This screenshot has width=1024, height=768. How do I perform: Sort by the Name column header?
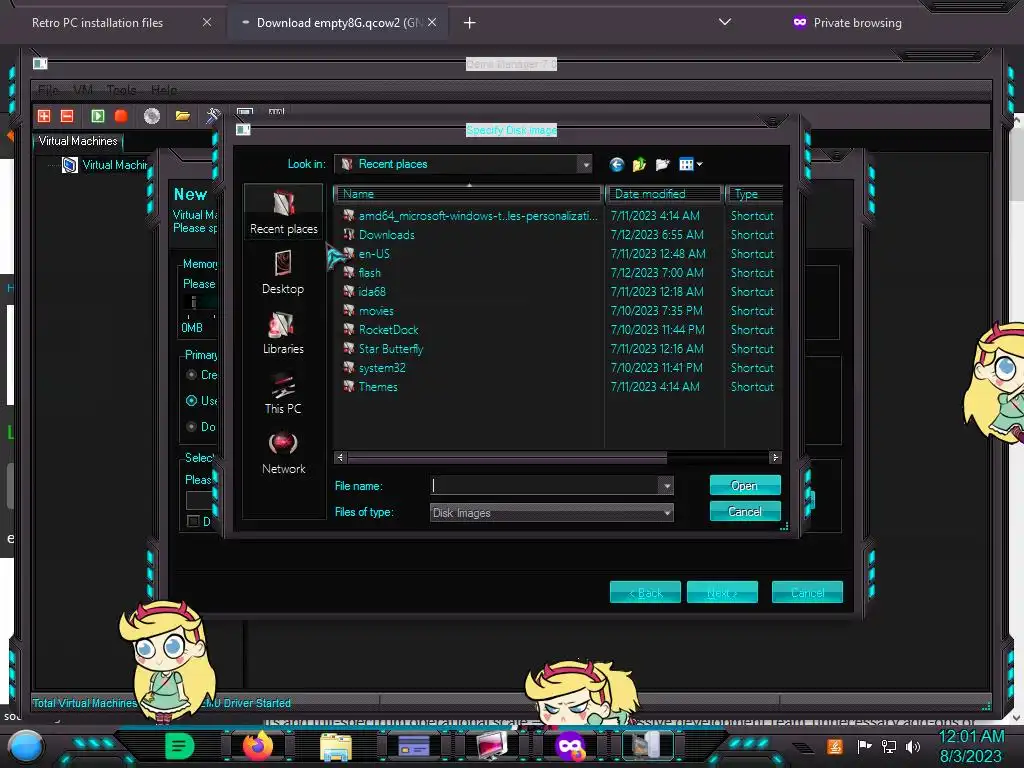click(x=468, y=194)
